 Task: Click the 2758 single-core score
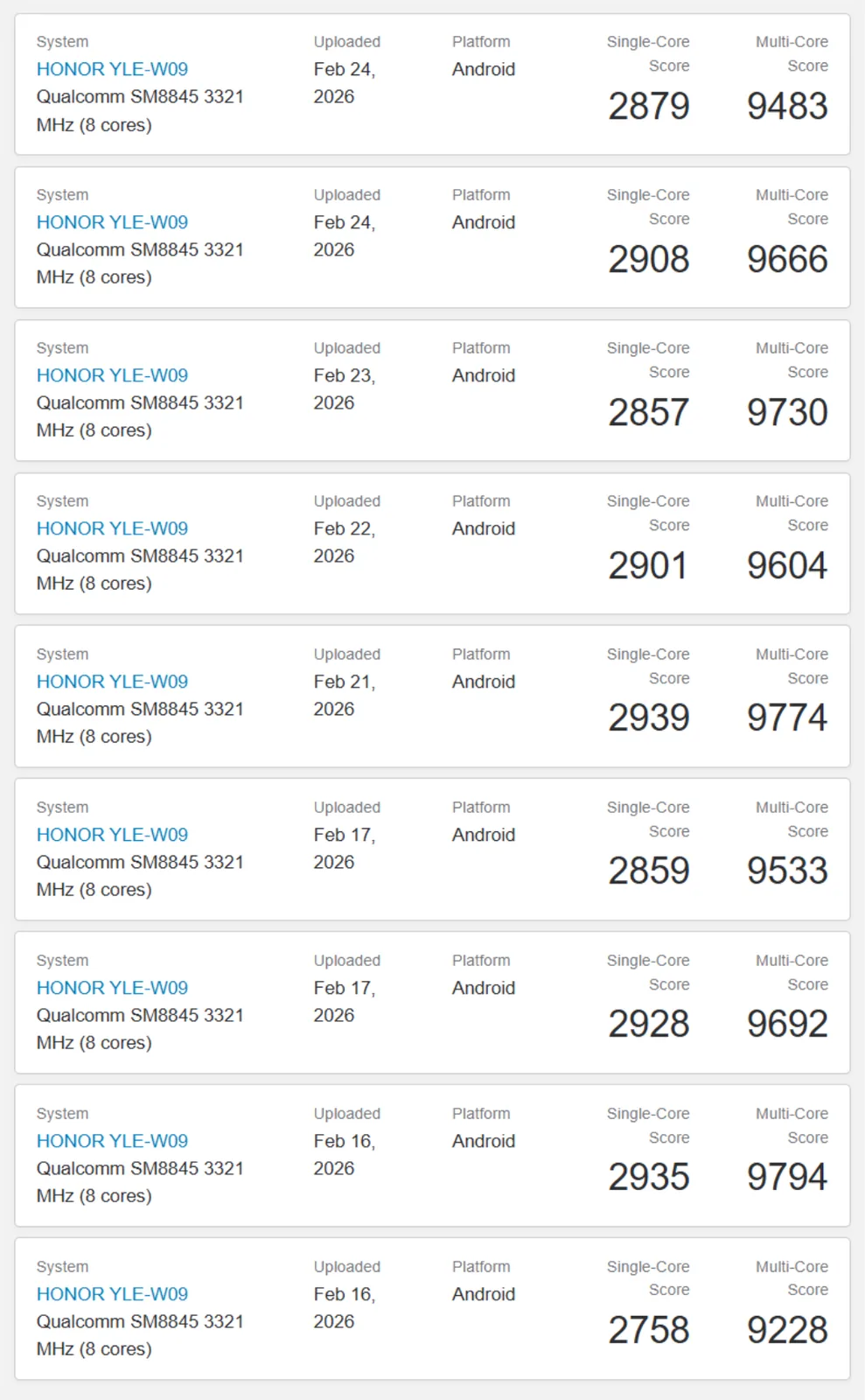pyautogui.click(x=648, y=1331)
